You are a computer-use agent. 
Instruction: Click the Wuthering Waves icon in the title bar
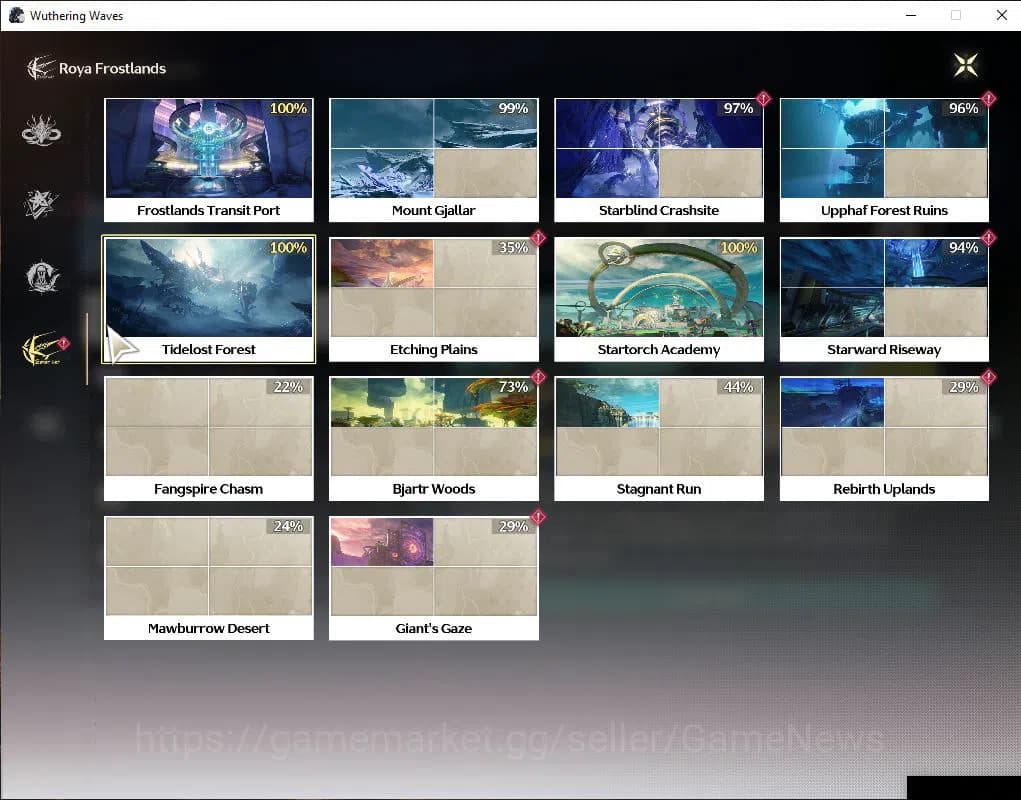tap(15, 15)
